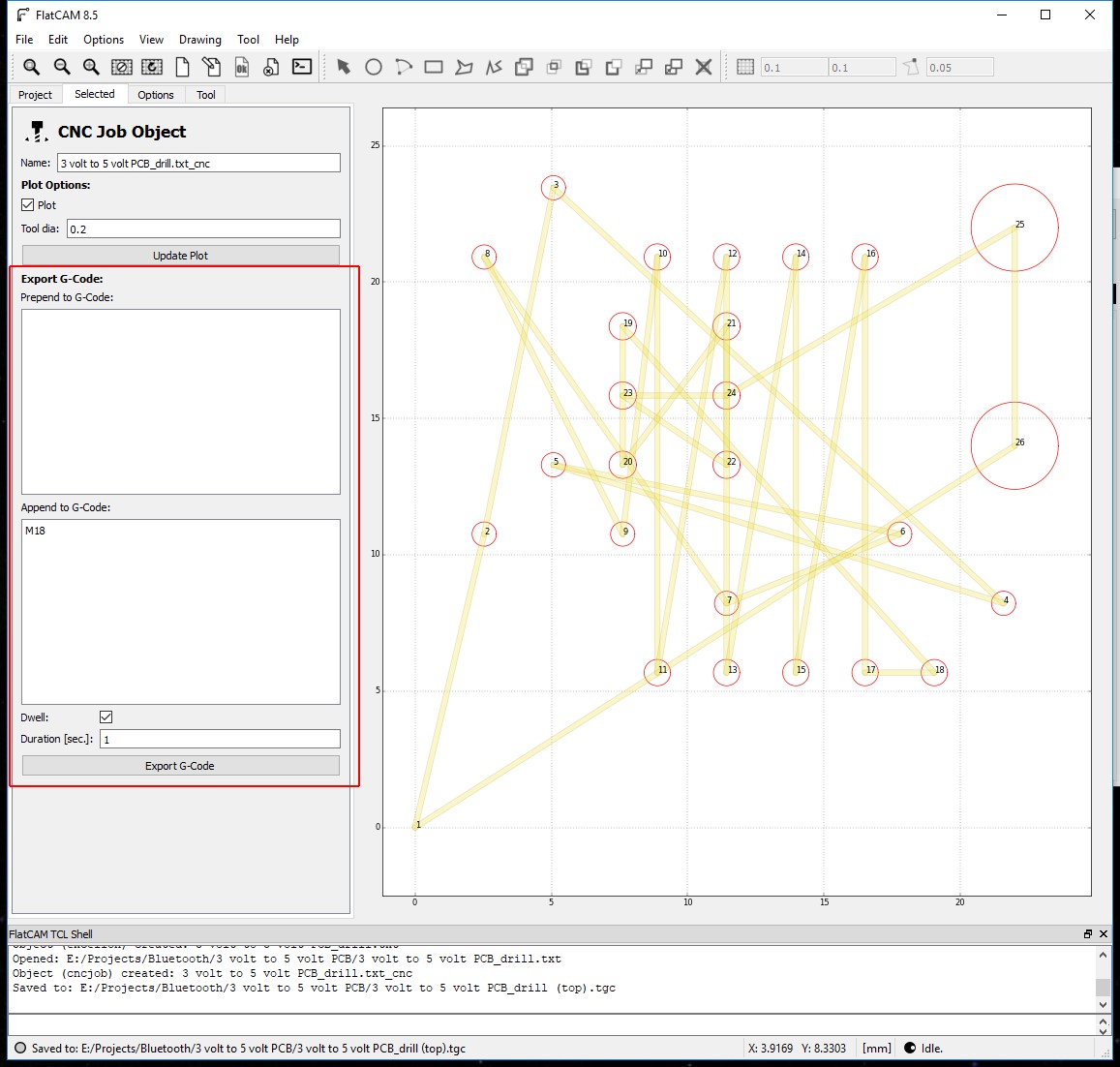Click the TCL Shell output scroll-down arrow
Screen dimensions: 1120x1067
[x=1103, y=1005]
